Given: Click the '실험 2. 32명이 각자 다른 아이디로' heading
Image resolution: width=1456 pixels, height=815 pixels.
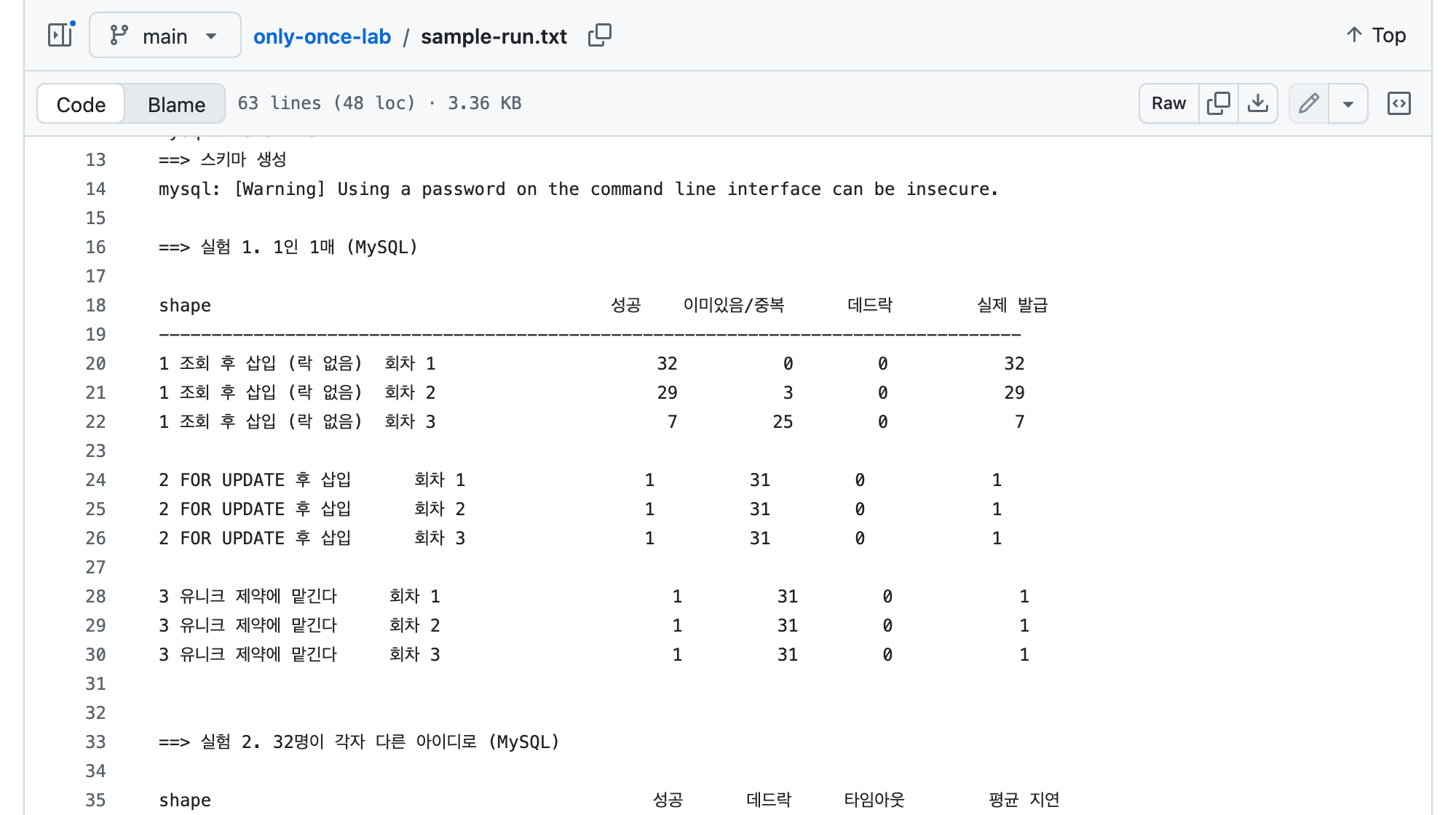Looking at the screenshot, I should [x=359, y=742].
